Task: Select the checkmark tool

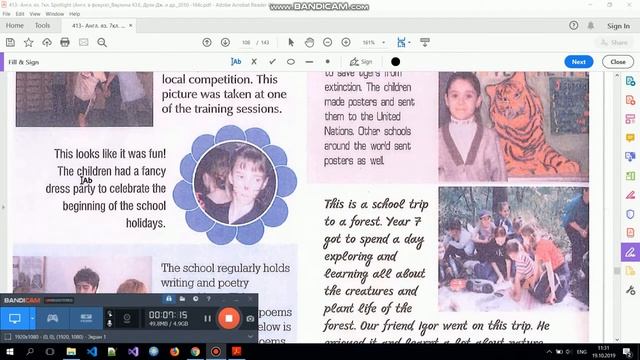Action: (x=272, y=62)
